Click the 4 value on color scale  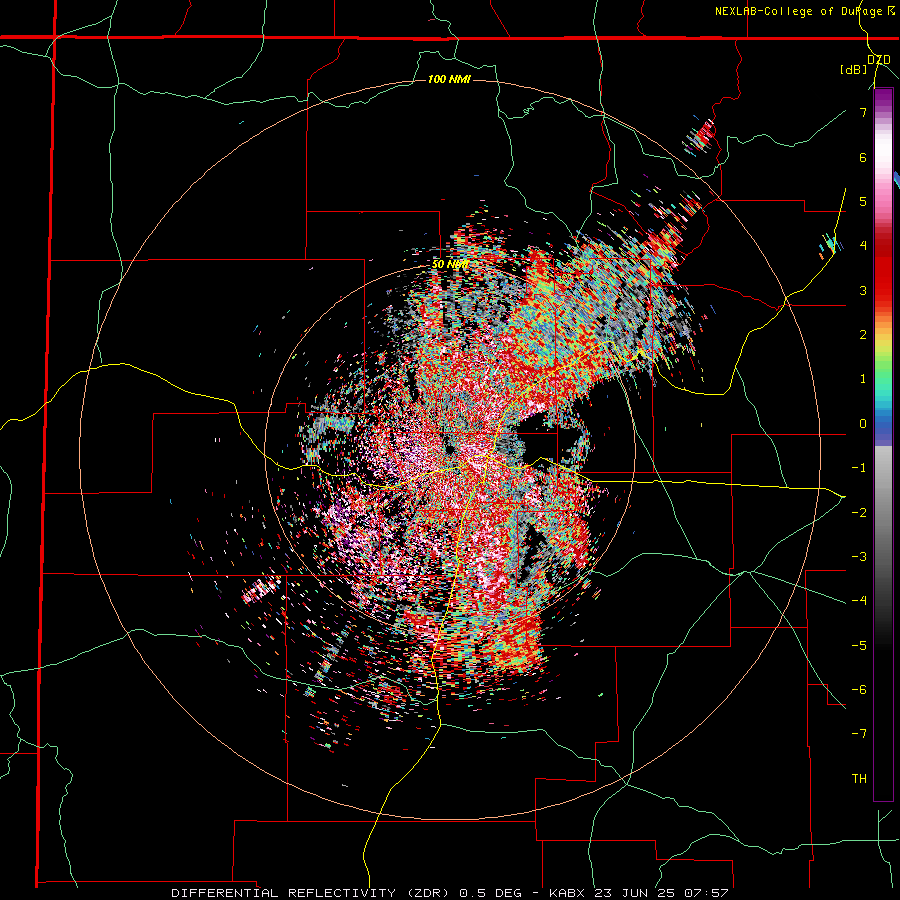click(x=863, y=246)
